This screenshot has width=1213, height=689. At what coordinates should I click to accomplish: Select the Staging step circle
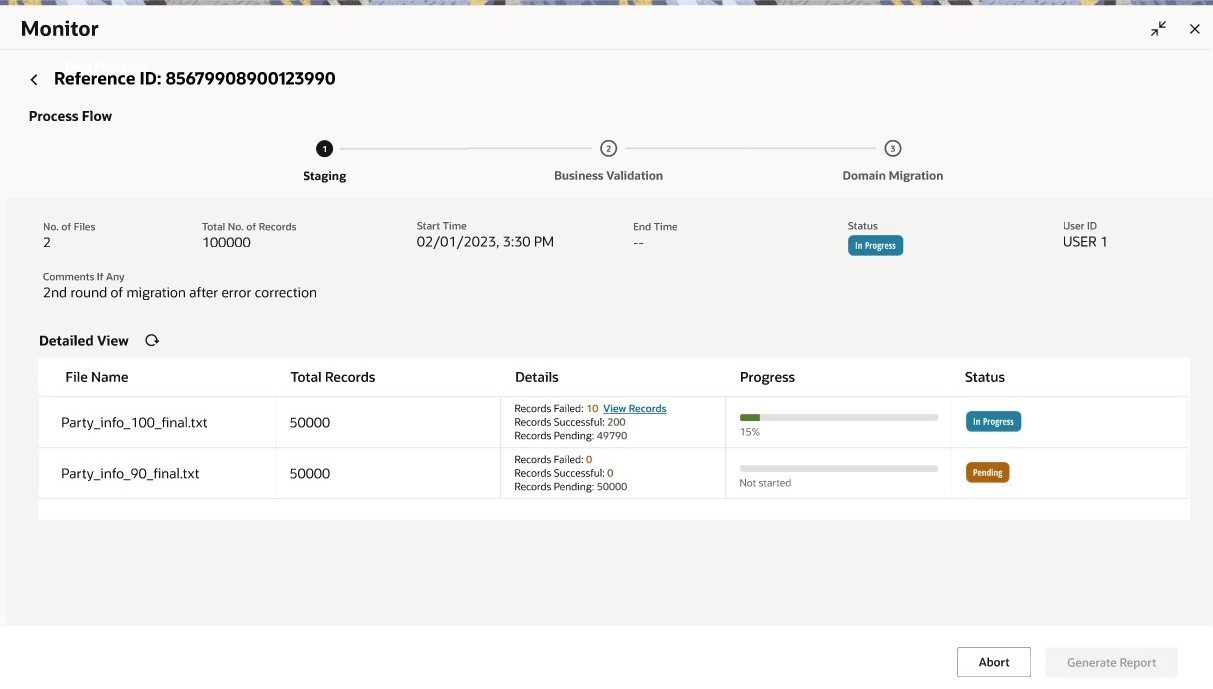pos(324,149)
